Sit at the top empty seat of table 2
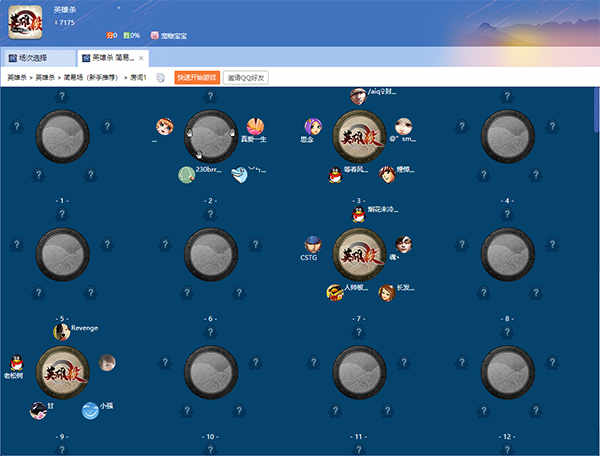Image resolution: width=600 pixels, height=456 pixels. pyautogui.click(x=210, y=96)
